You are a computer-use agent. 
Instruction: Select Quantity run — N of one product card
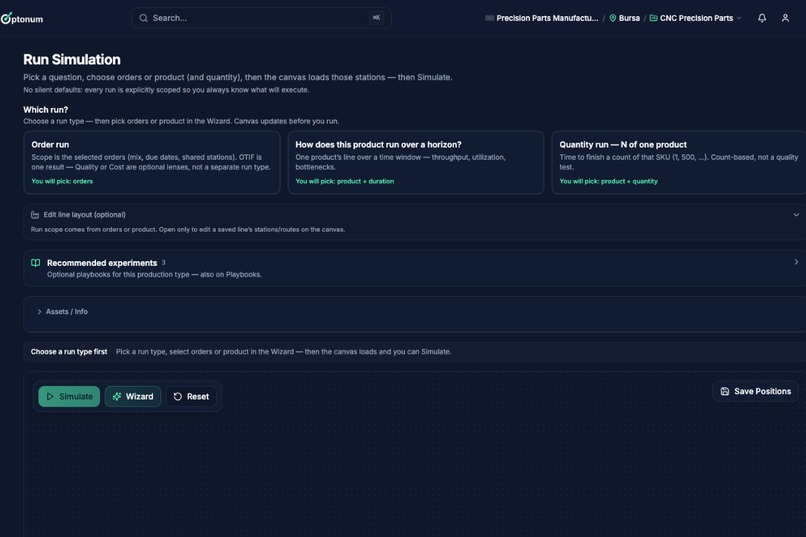coord(679,162)
